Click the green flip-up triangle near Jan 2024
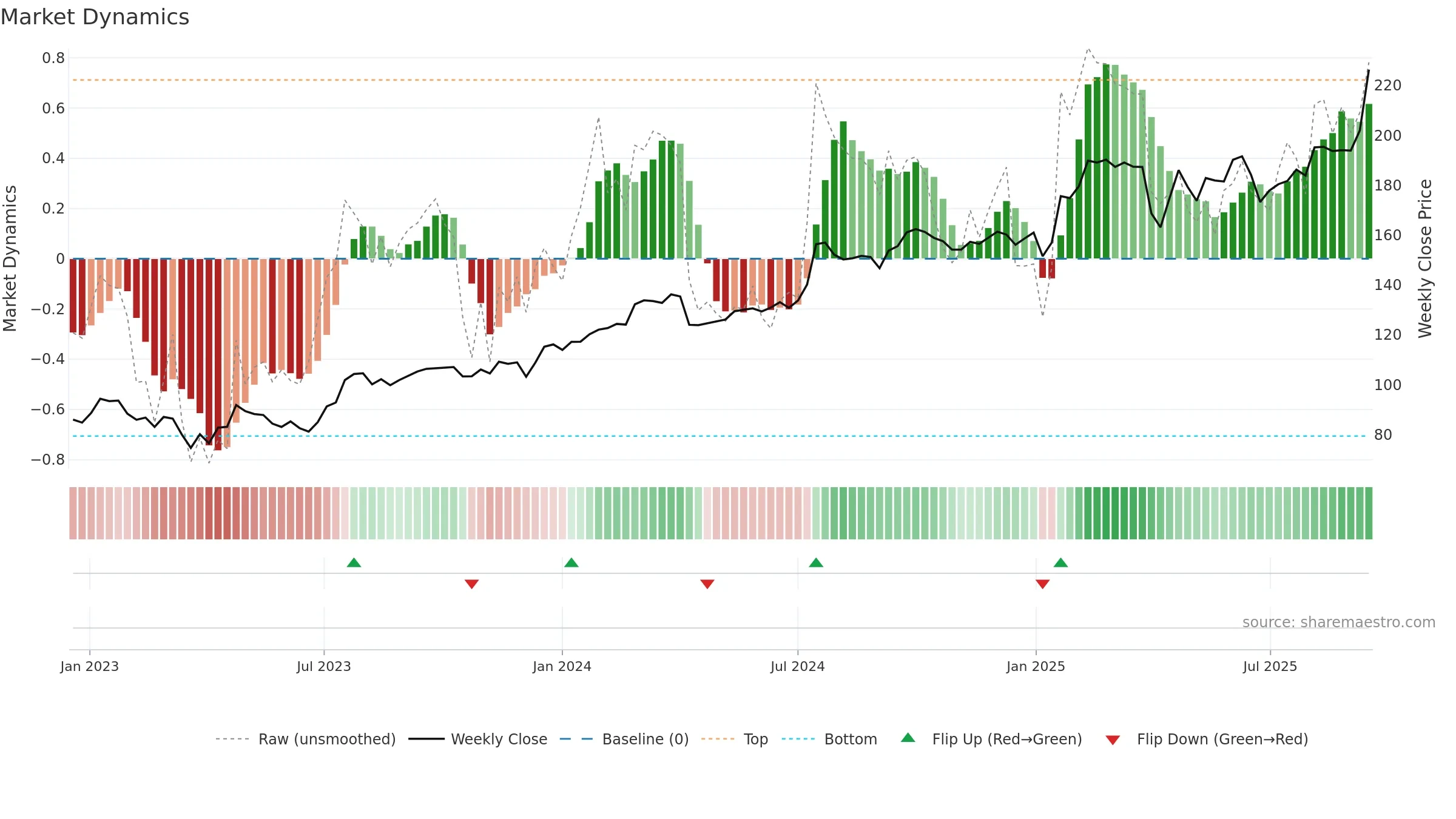Image resolution: width=1456 pixels, height=819 pixels. click(x=571, y=562)
